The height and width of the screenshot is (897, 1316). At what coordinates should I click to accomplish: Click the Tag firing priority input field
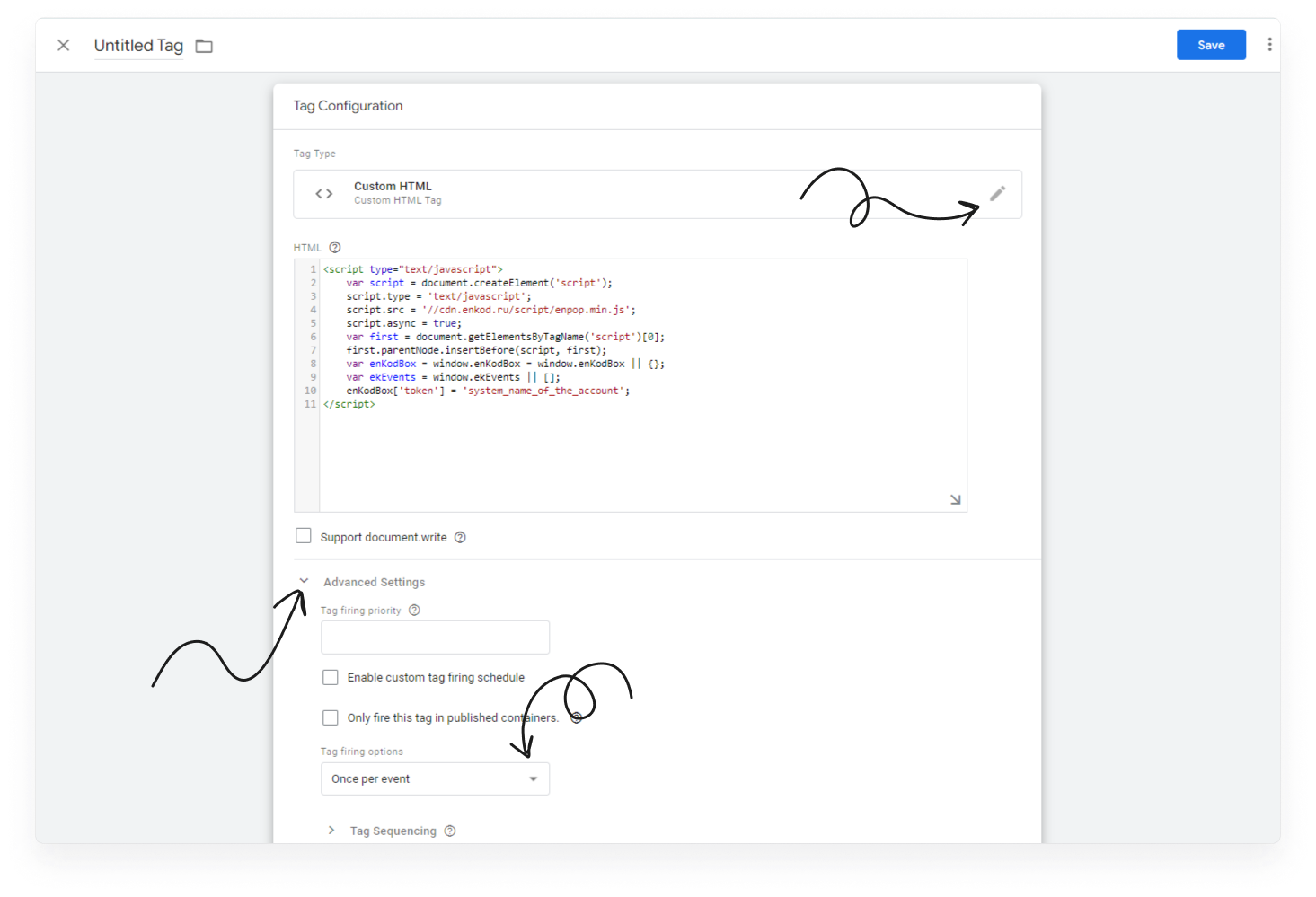435,638
